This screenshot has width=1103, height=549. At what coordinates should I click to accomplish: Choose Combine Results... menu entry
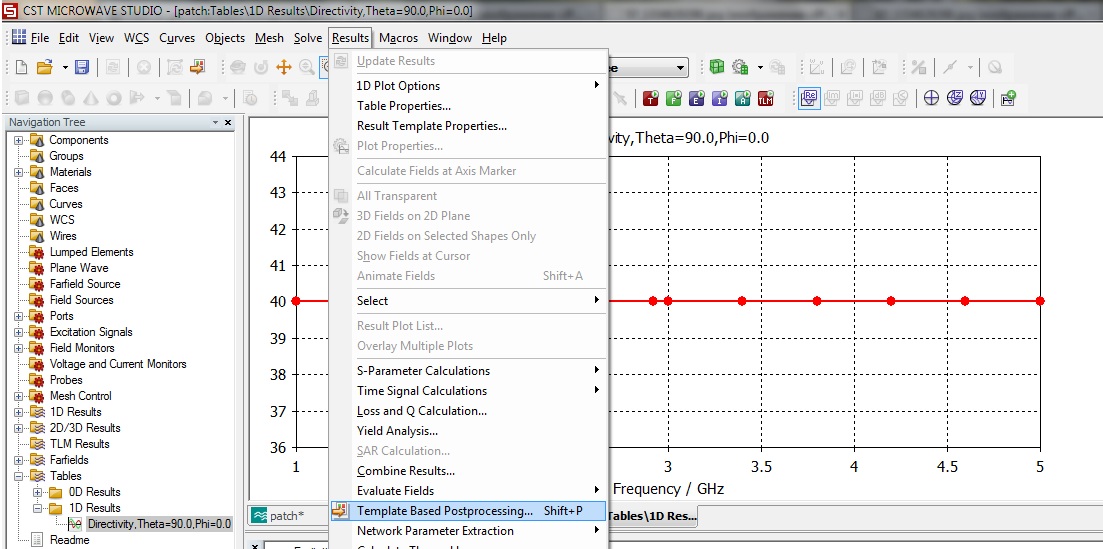468,471
